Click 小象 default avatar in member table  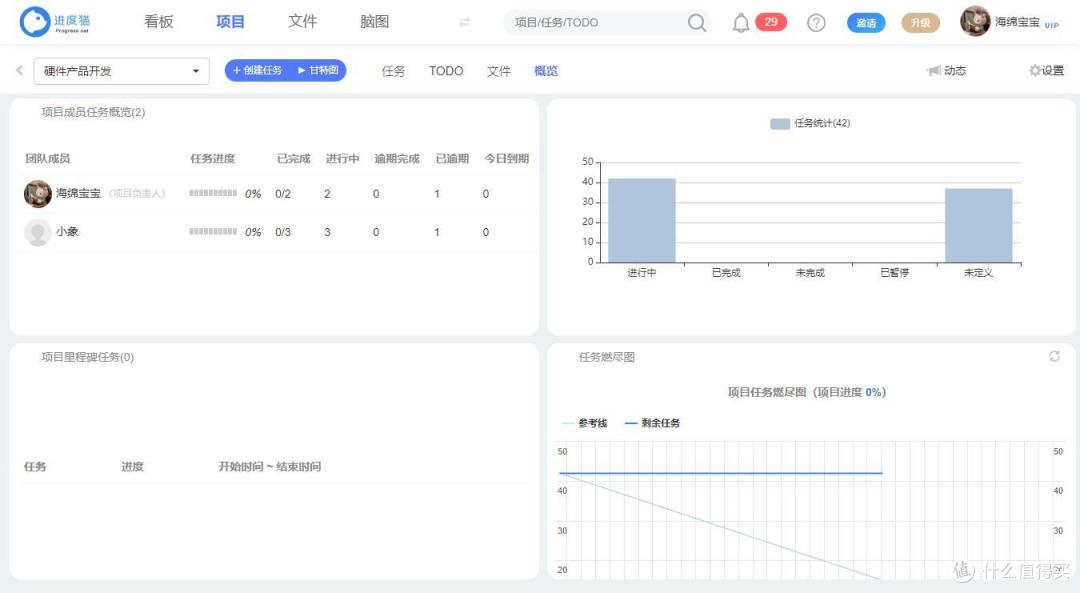38,232
